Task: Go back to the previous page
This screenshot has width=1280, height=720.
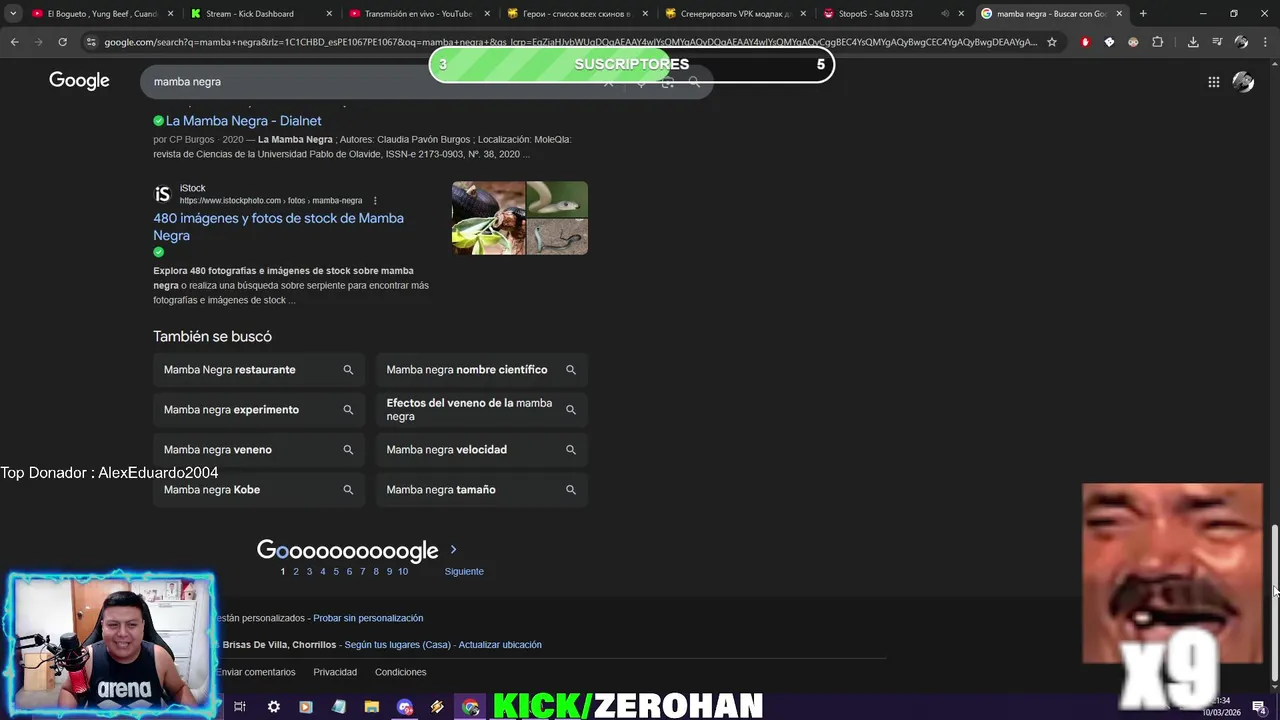Action: click(14, 42)
